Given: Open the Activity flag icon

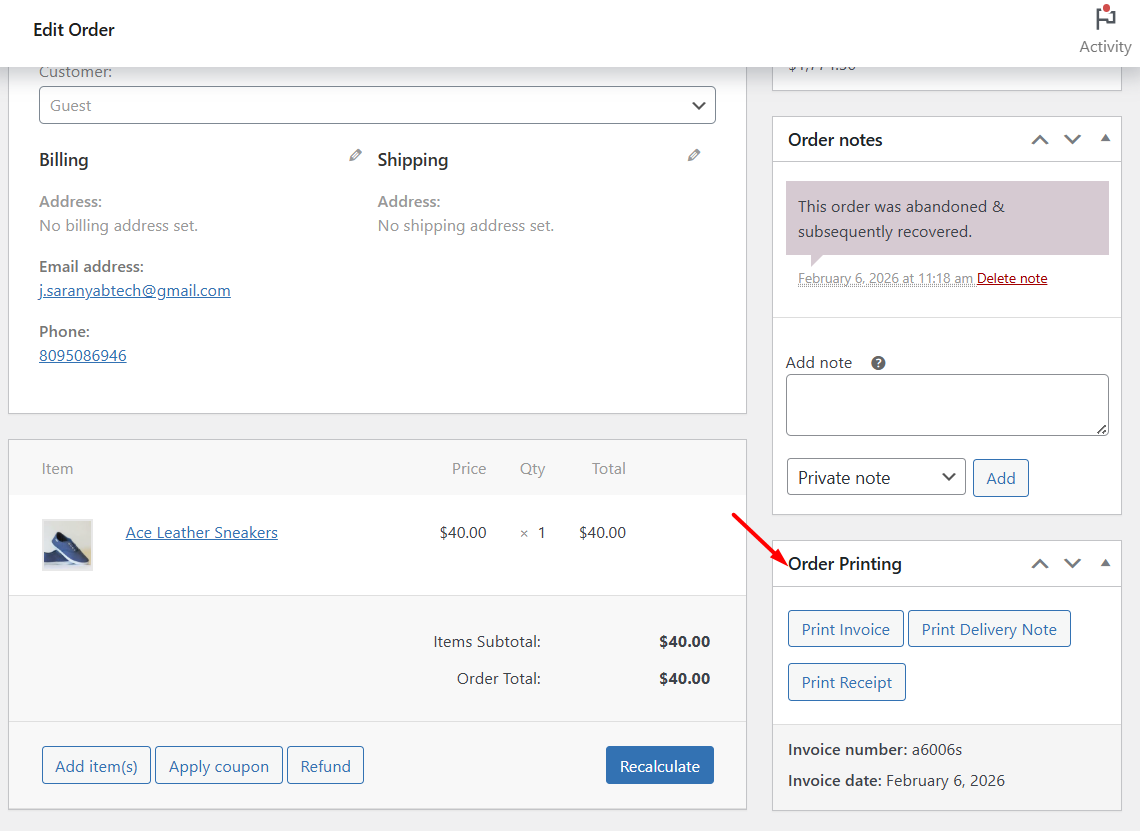Looking at the screenshot, I should click(1105, 19).
